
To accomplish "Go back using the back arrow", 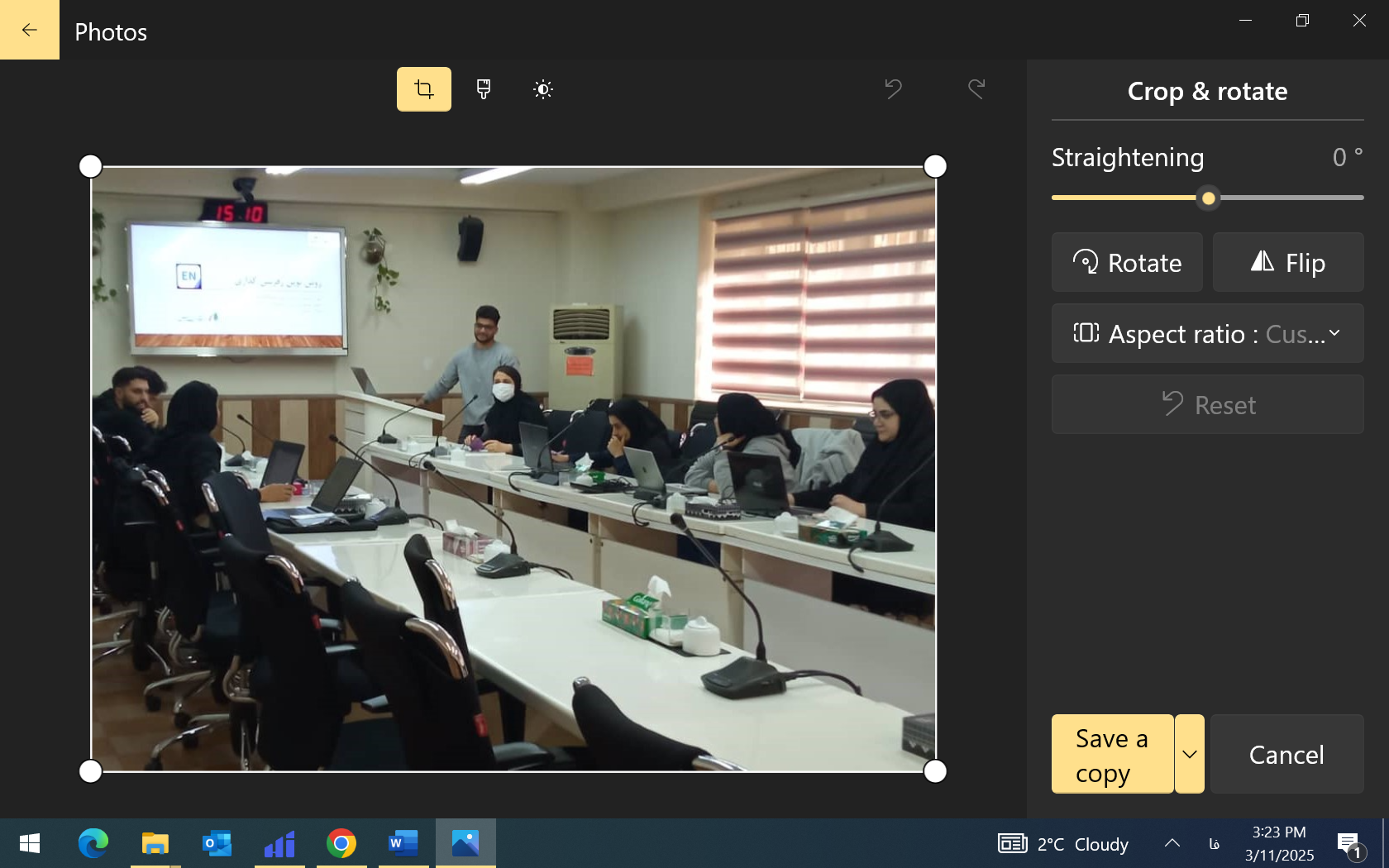I will [x=30, y=30].
